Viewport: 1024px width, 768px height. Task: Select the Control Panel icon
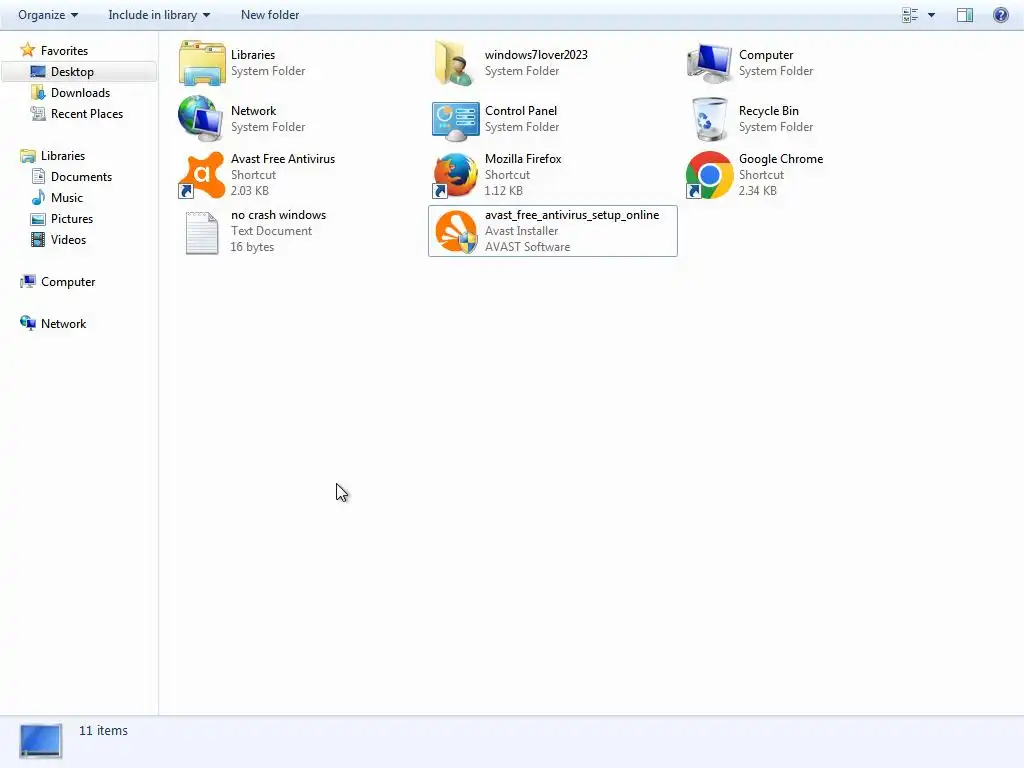coord(456,120)
